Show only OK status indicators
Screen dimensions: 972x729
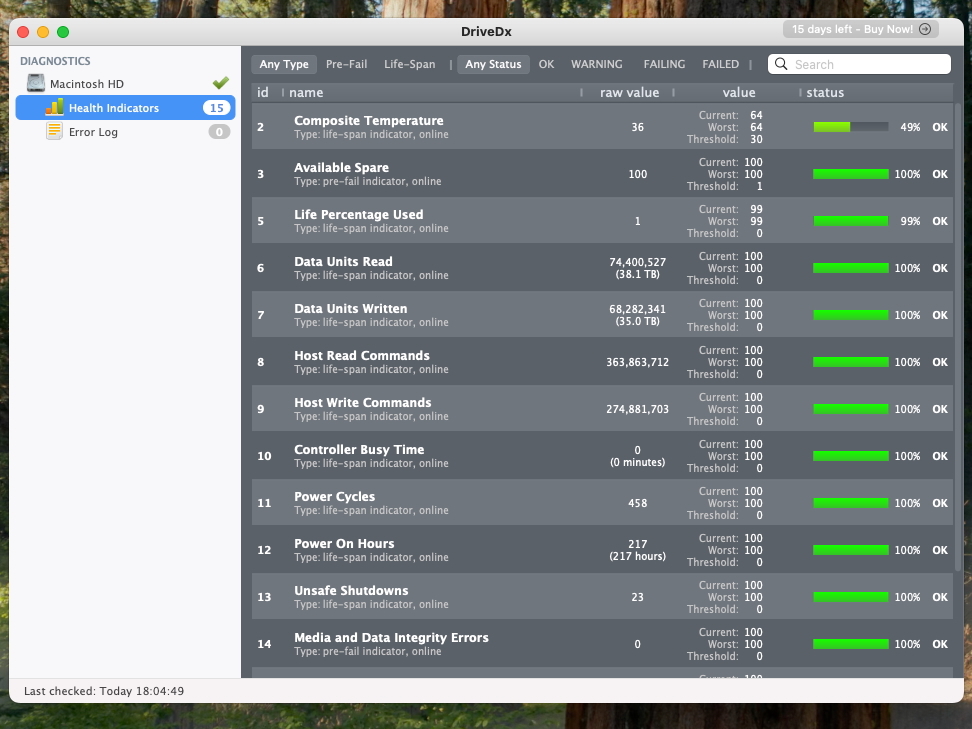click(x=546, y=64)
